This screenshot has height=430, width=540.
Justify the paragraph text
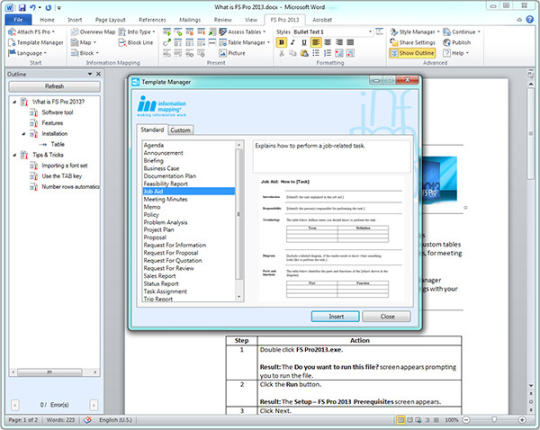tap(350, 42)
